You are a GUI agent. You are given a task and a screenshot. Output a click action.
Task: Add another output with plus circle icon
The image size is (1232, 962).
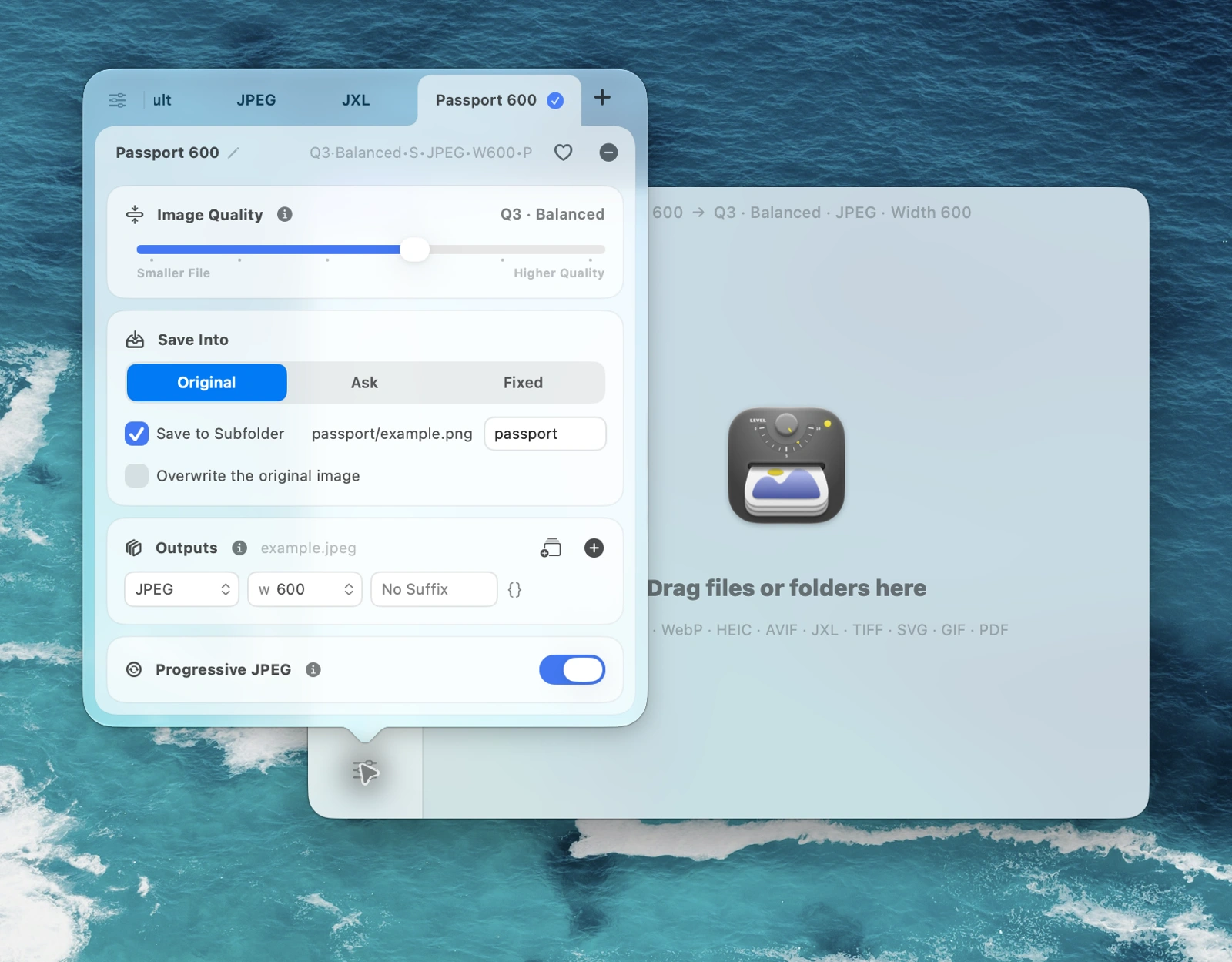[x=594, y=548]
